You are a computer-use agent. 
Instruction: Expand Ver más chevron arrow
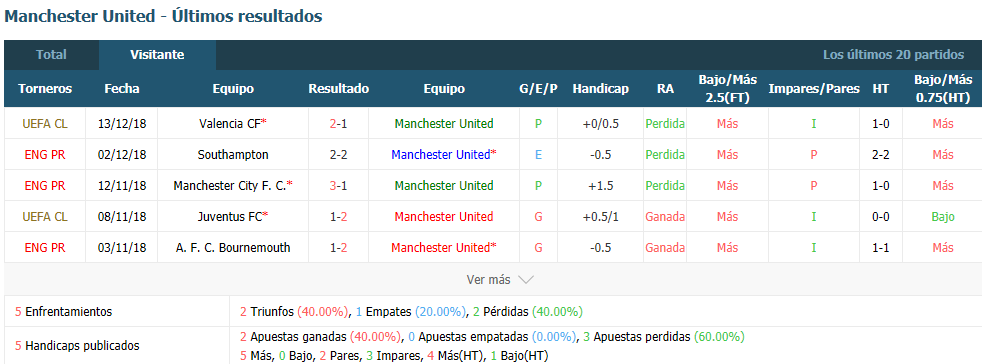(526, 279)
